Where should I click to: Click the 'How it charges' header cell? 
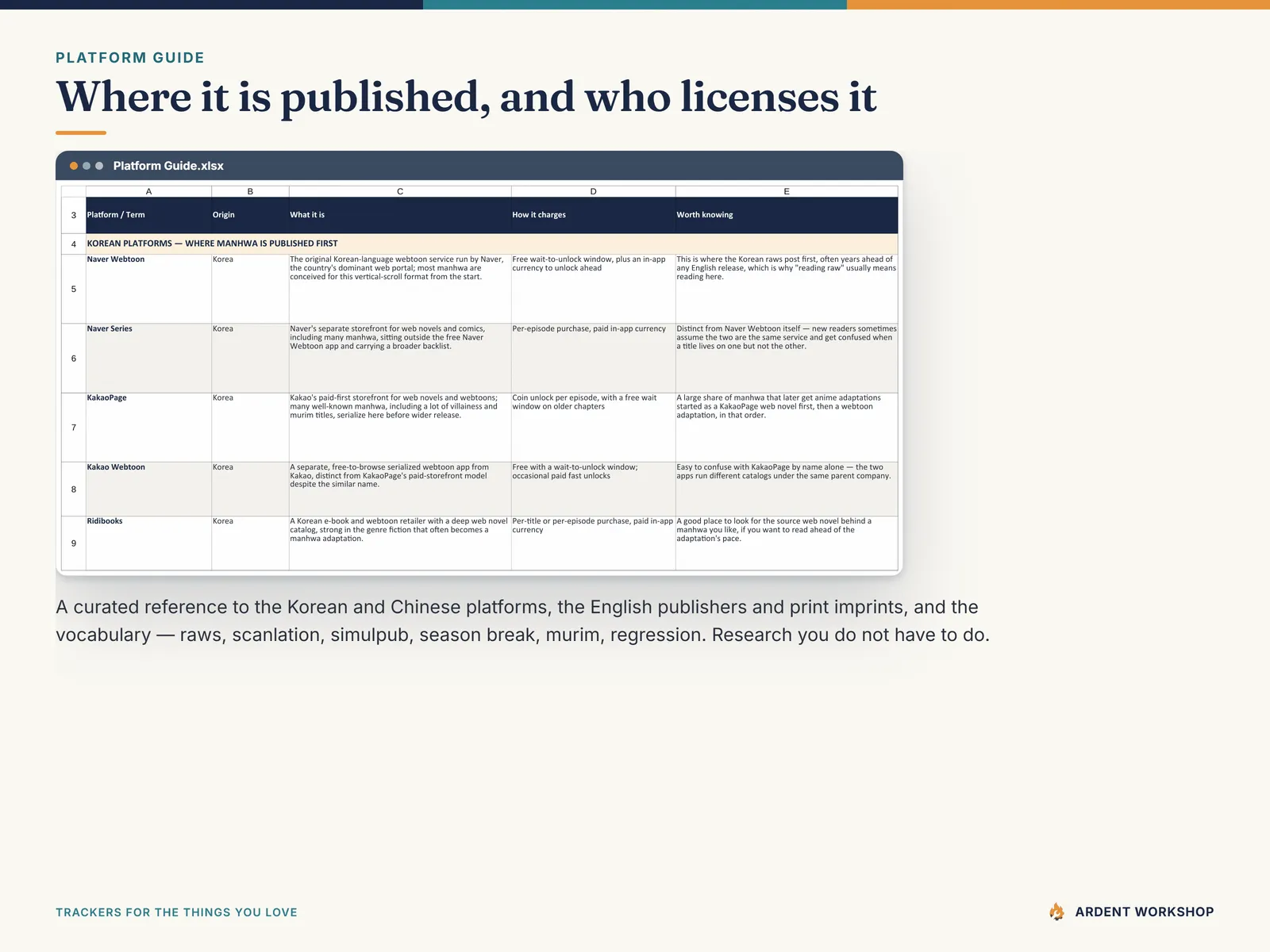click(x=593, y=215)
